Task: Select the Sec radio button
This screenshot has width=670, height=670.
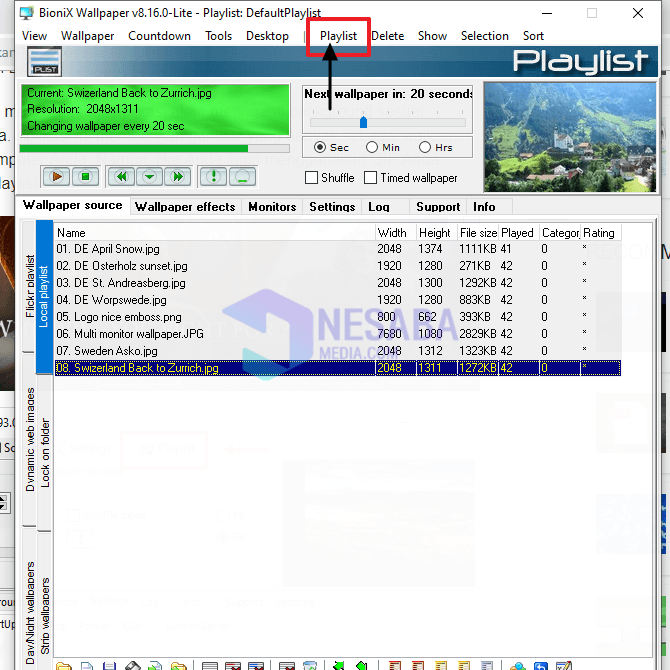Action: pos(320,147)
